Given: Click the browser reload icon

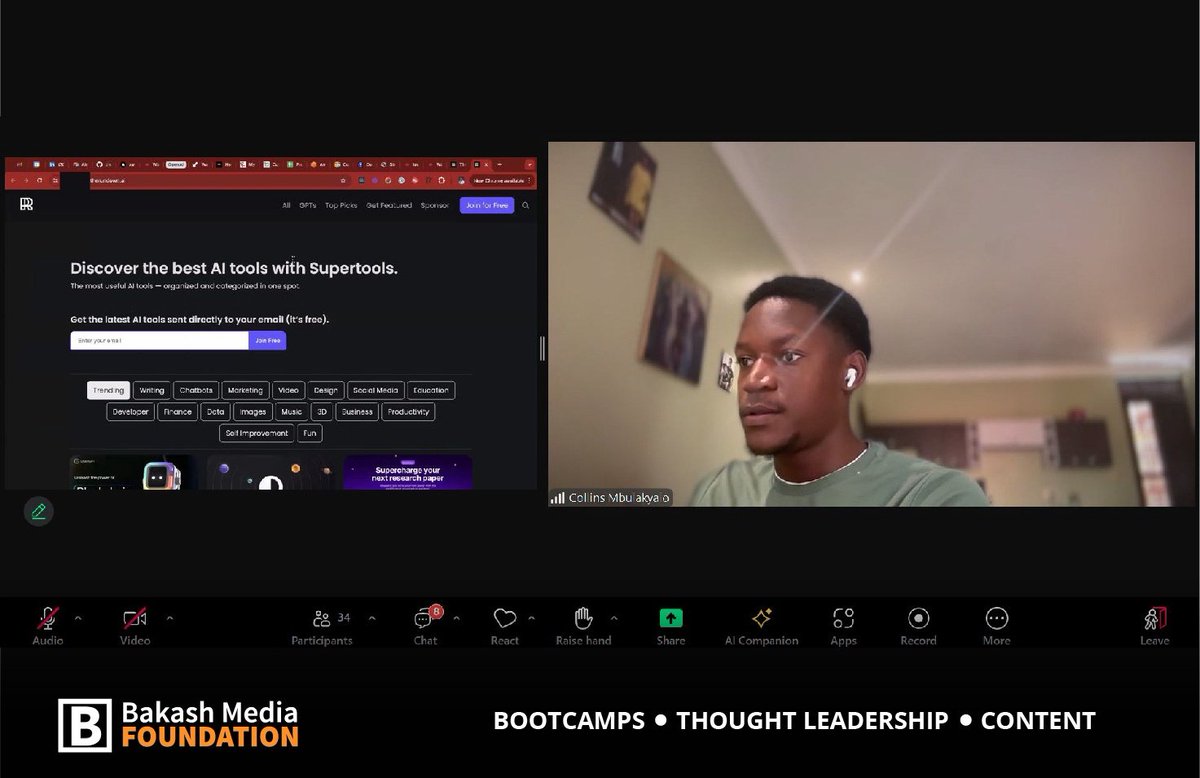Looking at the screenshot, I should (39, 181).
